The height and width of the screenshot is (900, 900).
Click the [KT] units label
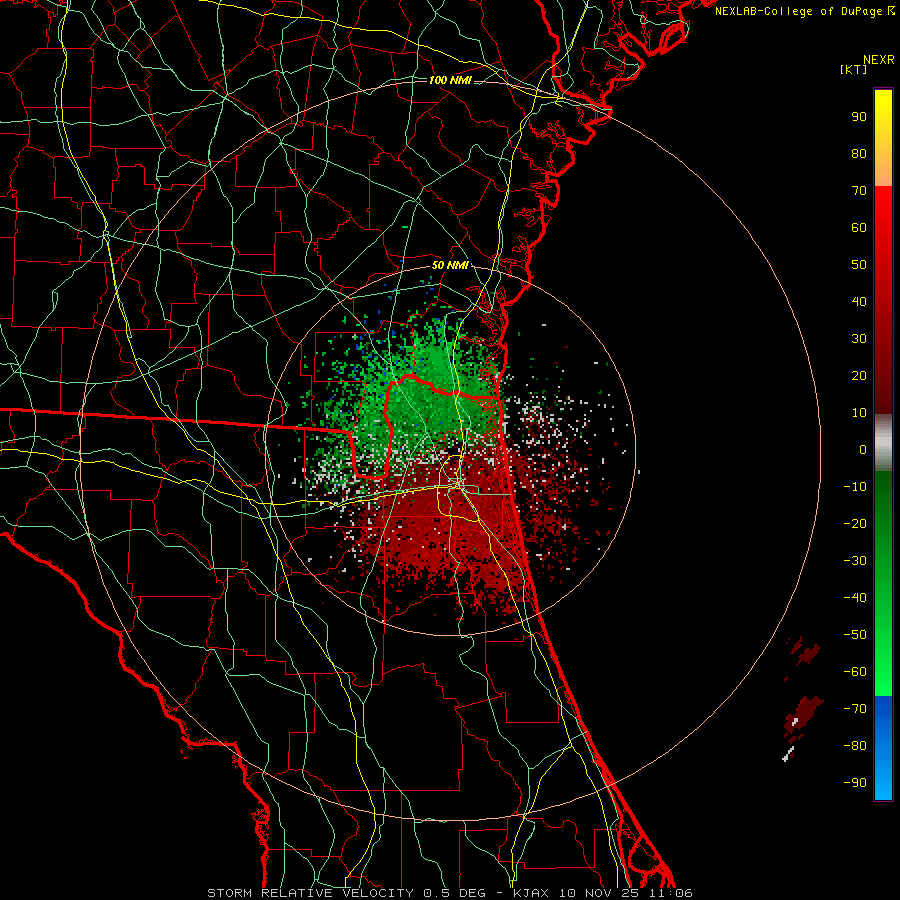click(x=853, y=69)
